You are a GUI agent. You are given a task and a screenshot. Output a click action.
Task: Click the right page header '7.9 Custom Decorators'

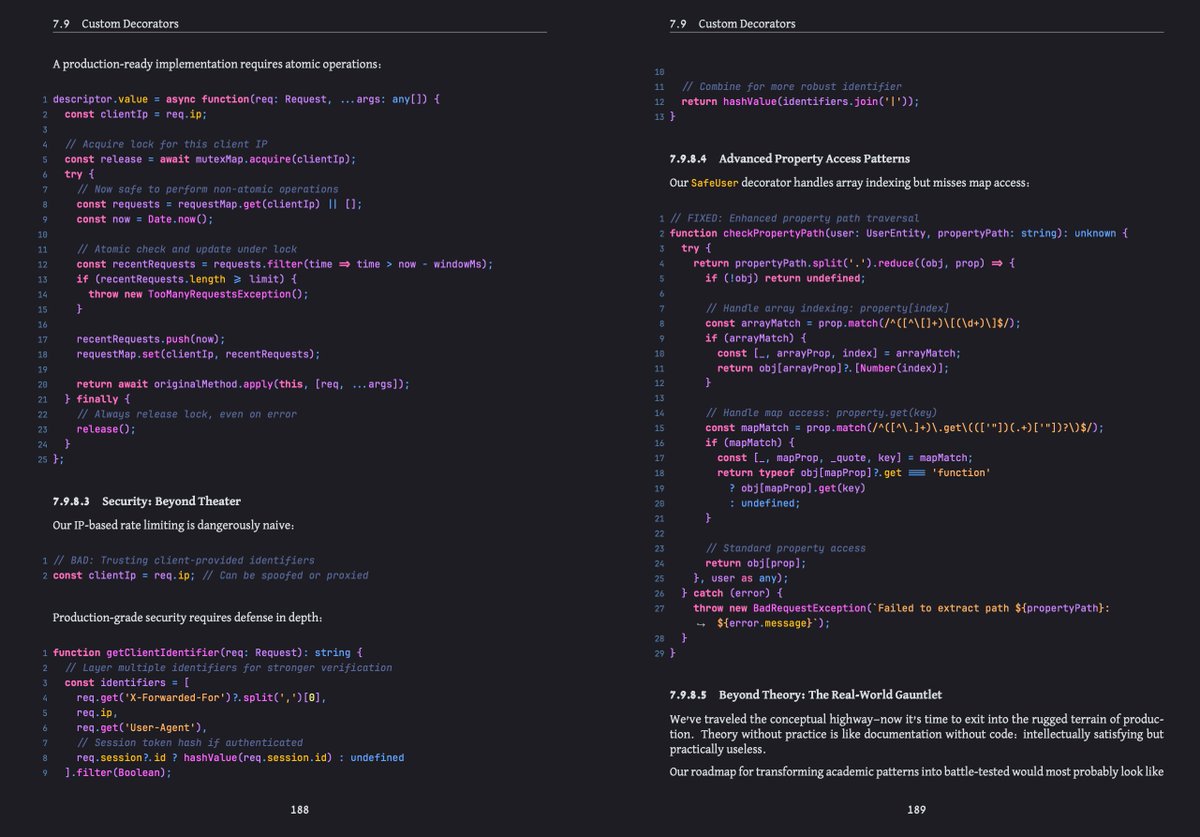tap(733, 23)
